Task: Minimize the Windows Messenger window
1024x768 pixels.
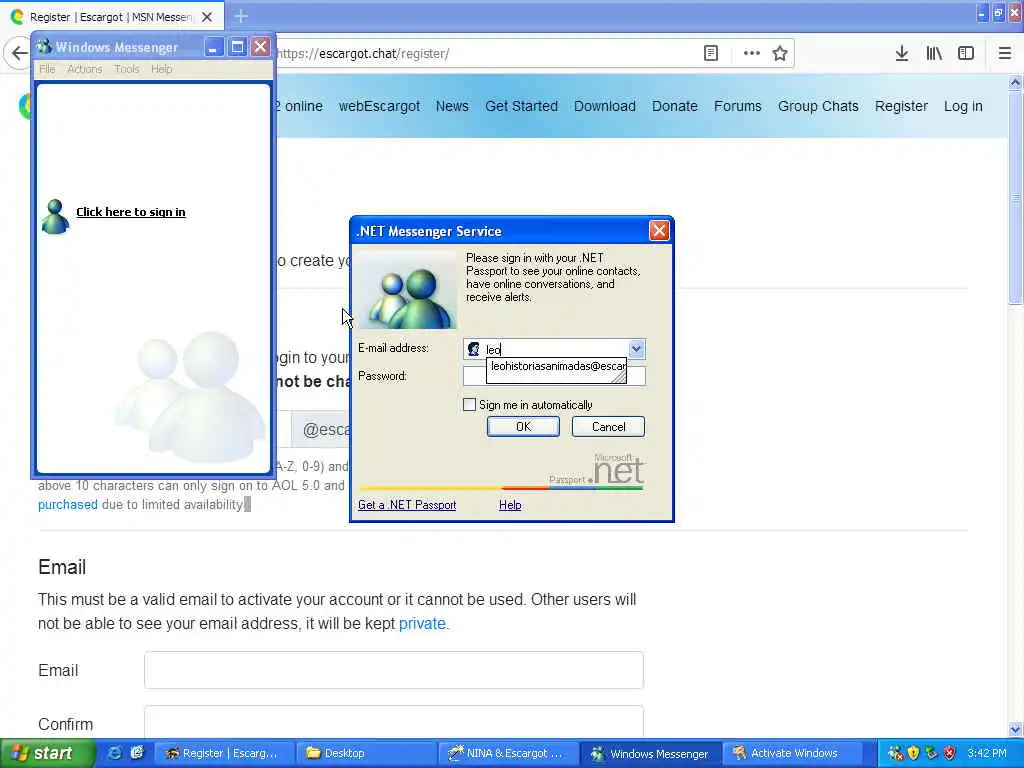Action: pyautogui.click(x=214, y=47)
